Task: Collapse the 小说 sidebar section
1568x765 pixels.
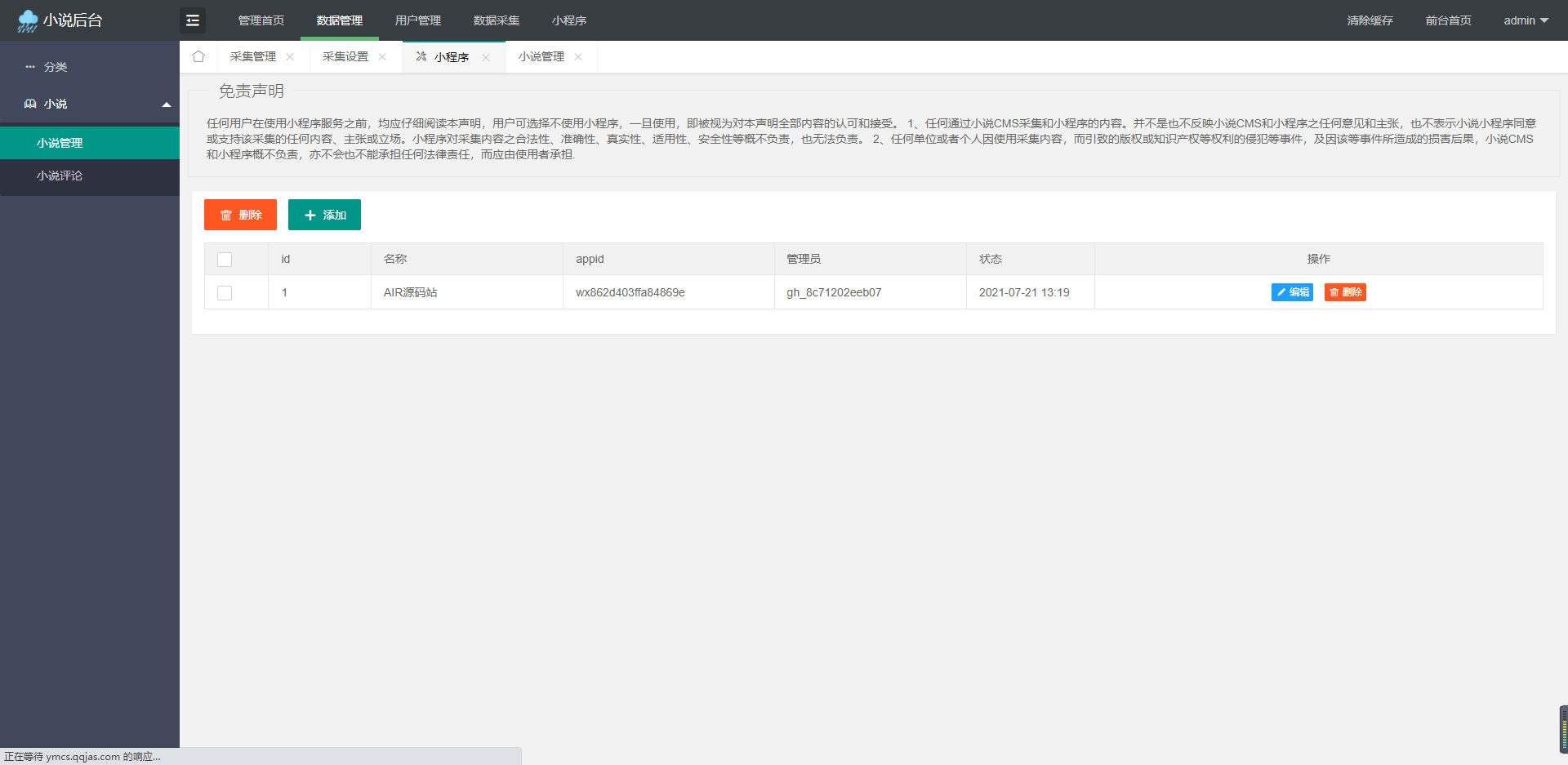Action: click(x=167, y=105)
